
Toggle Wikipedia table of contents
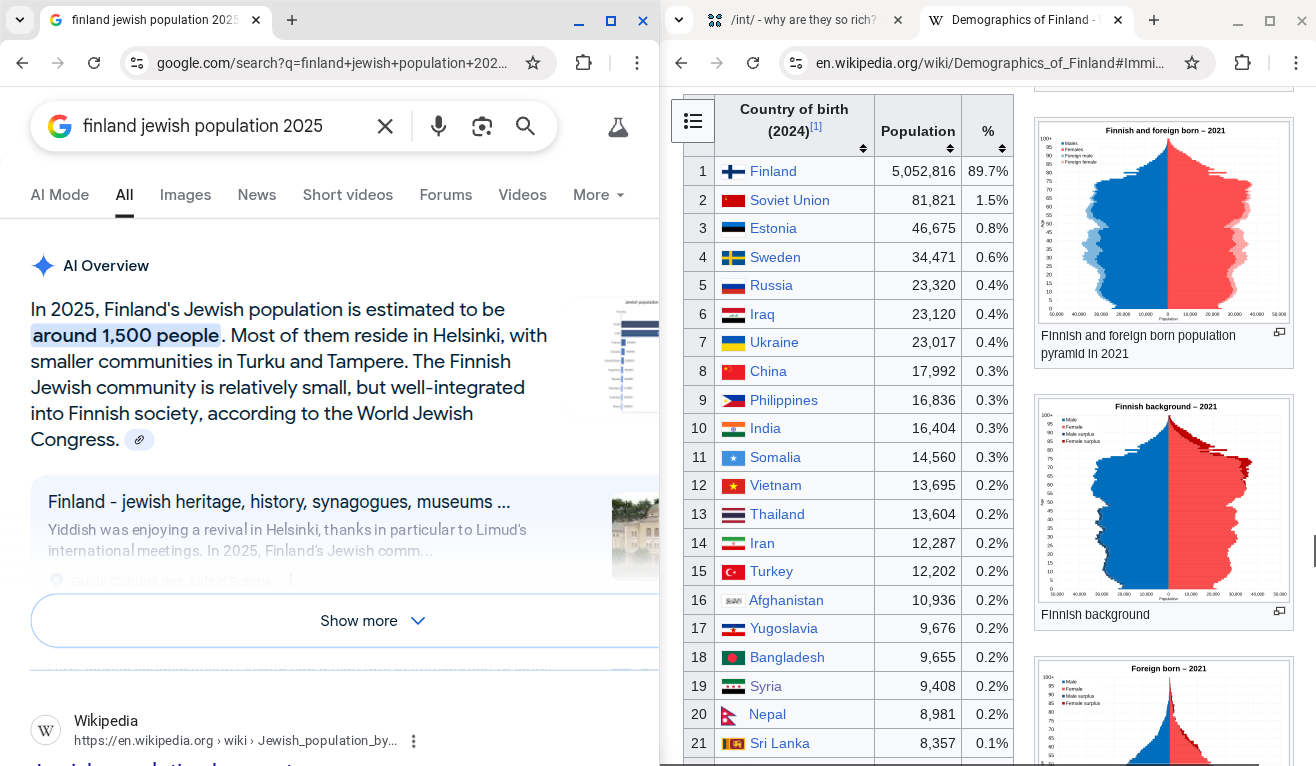tap(693, 121)
